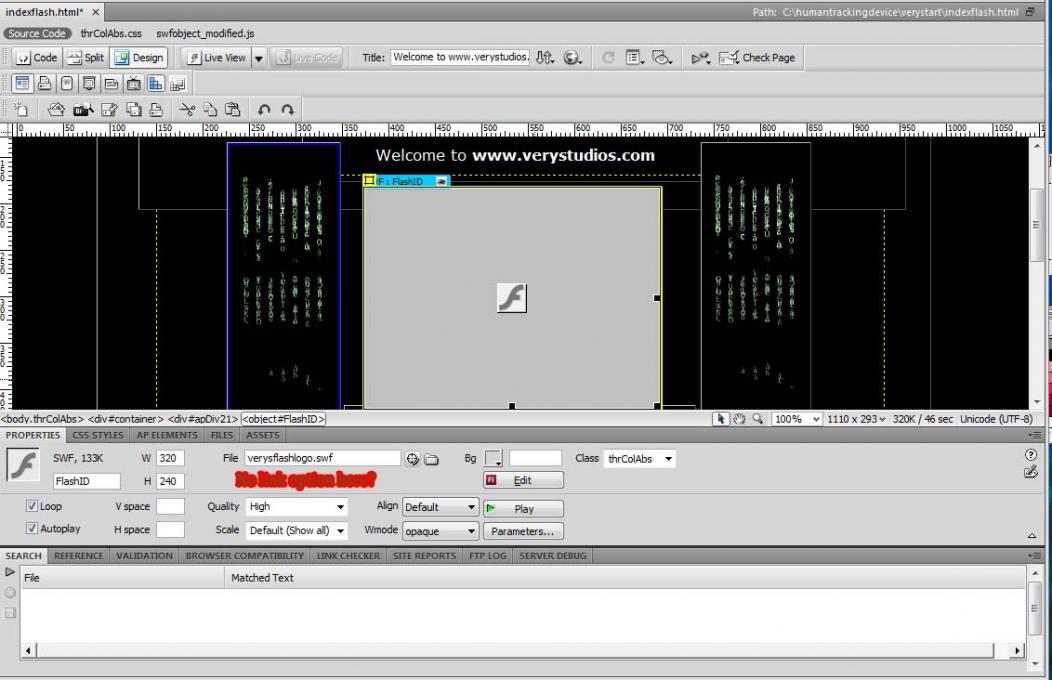This screenshot has height=680, width=1052.
Task: Collapse Properties panel expander arrow
Action: point(1032,535)
